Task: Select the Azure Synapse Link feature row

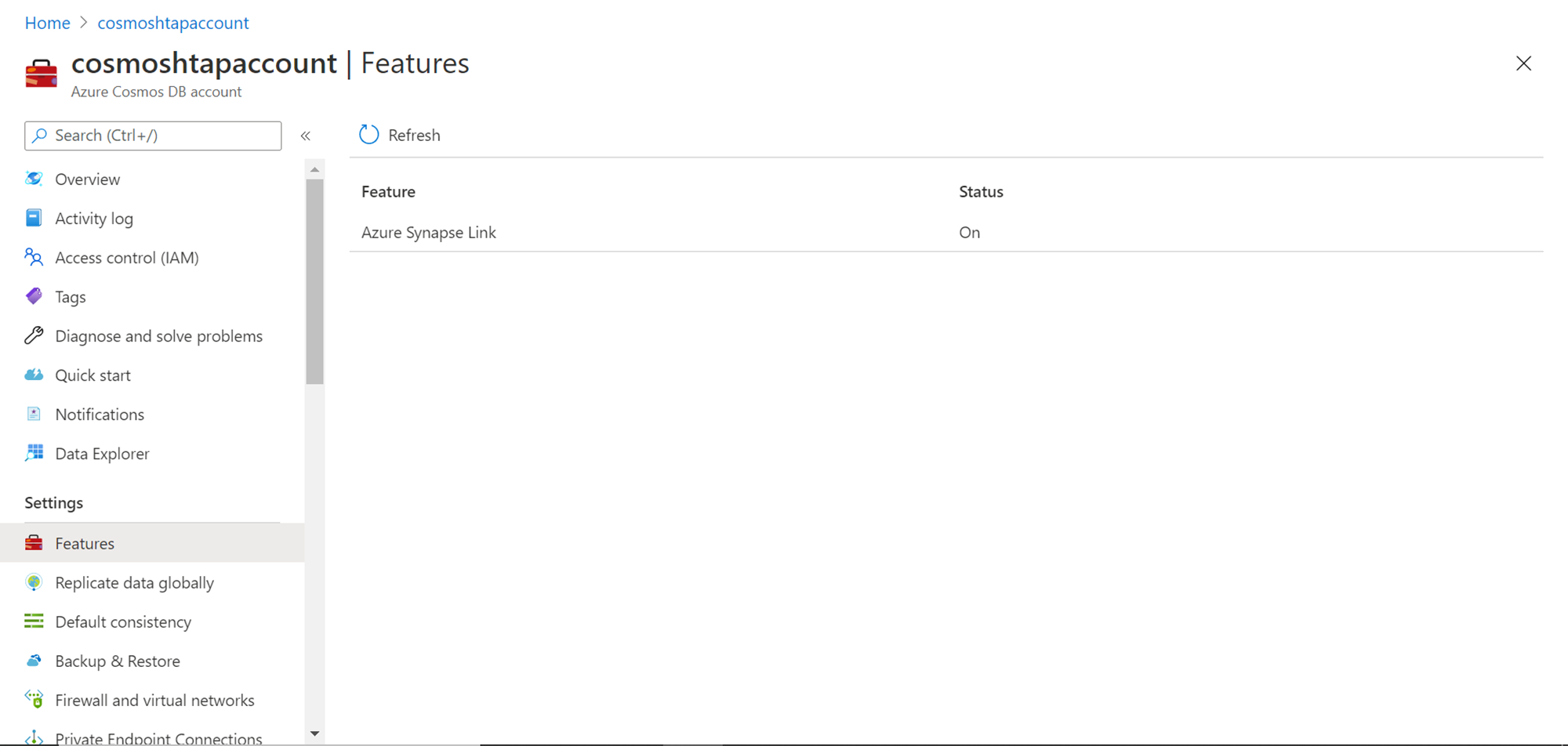Action: (x=429, y=232)
